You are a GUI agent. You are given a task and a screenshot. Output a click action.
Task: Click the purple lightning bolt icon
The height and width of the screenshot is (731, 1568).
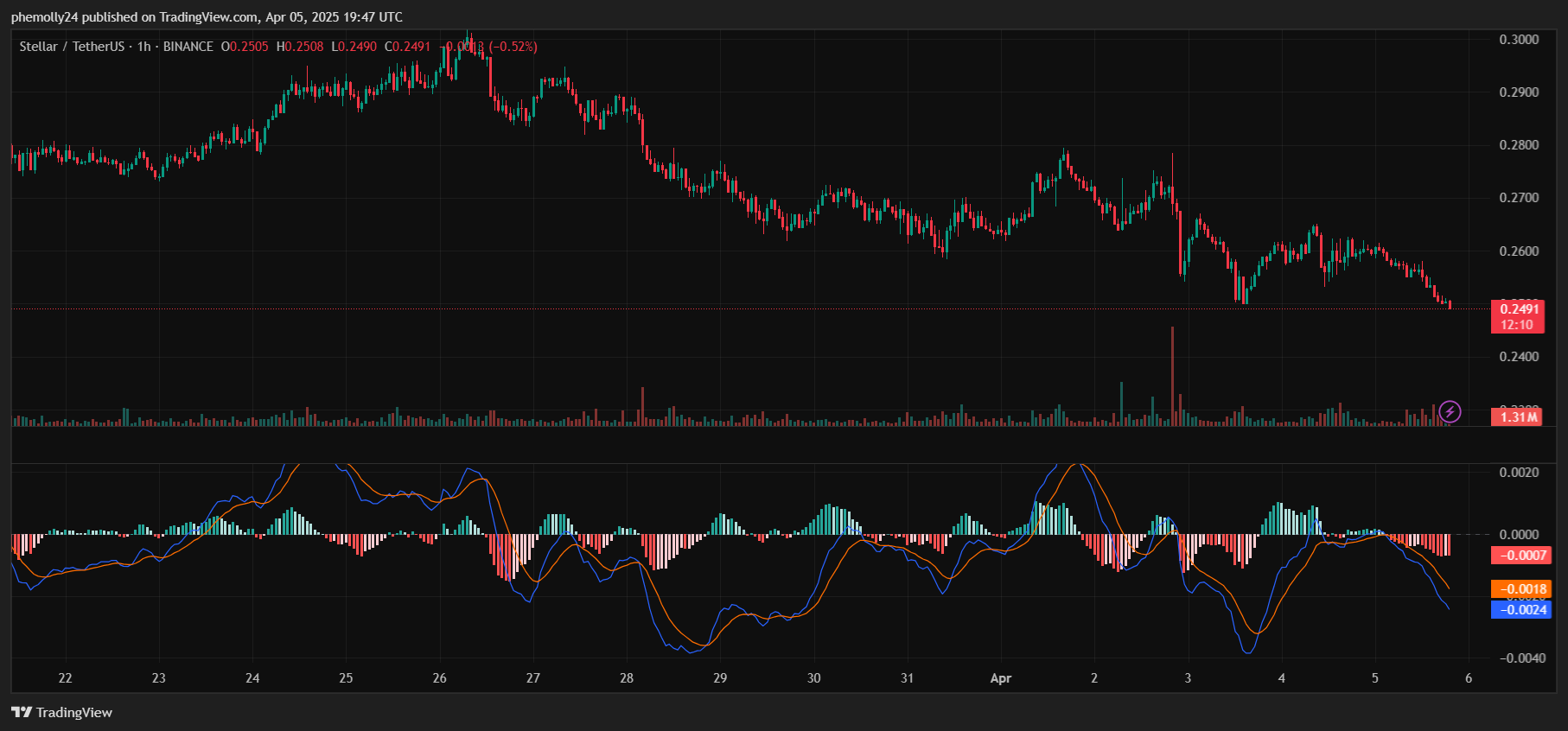tap(1450, 412)
